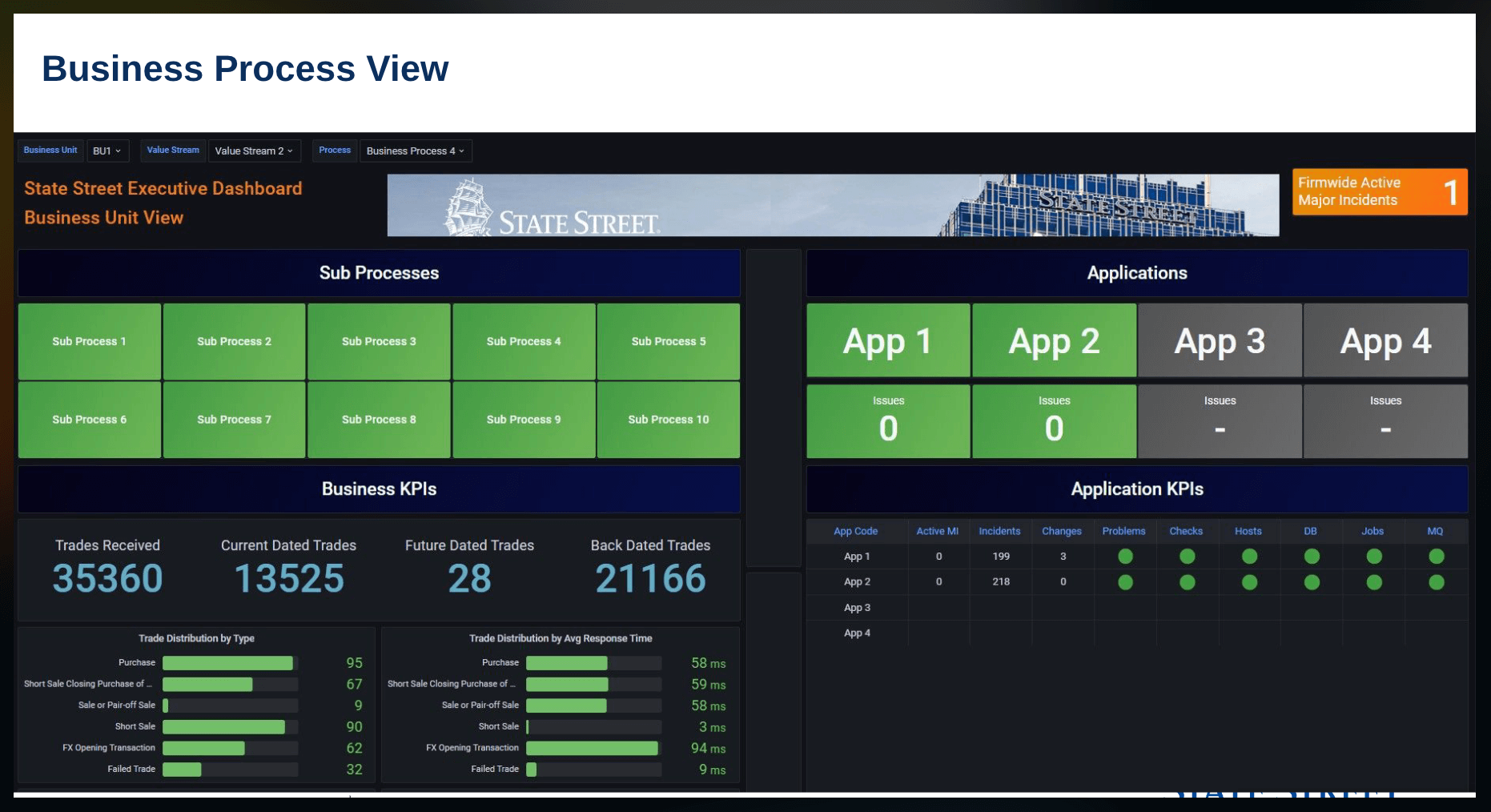Screen dimensions: 1491x812
Task: Click the Trades Received value 35360
Action: pyautogui.click(x=107, y=579)
